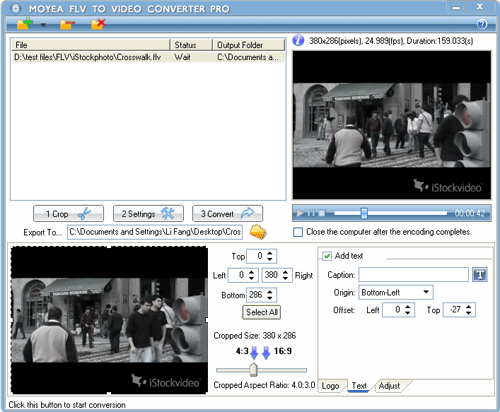This screenshot has height=412, width=500.
Task: Switch to the Text tab
Action: (359, 386)
